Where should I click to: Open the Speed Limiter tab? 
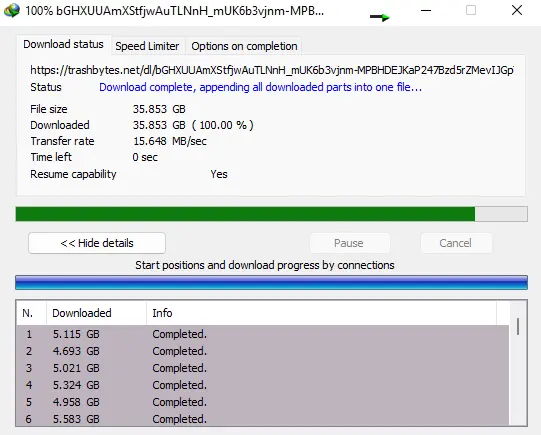tap(147, 46)
